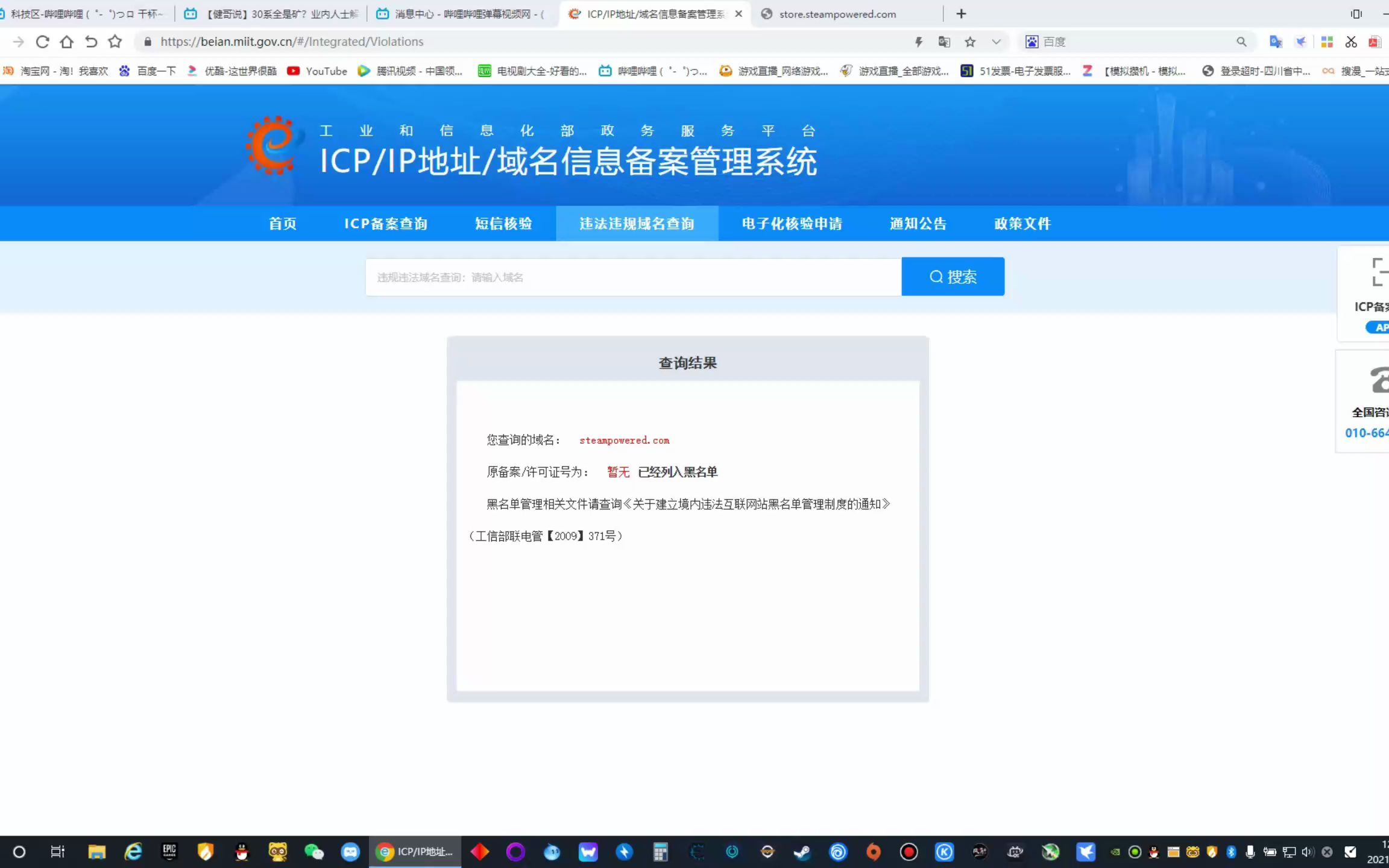This screenshot has width=1389, height=868.
Task: Click the Bluetooth icon in system tray
Action: [1231, 852]
